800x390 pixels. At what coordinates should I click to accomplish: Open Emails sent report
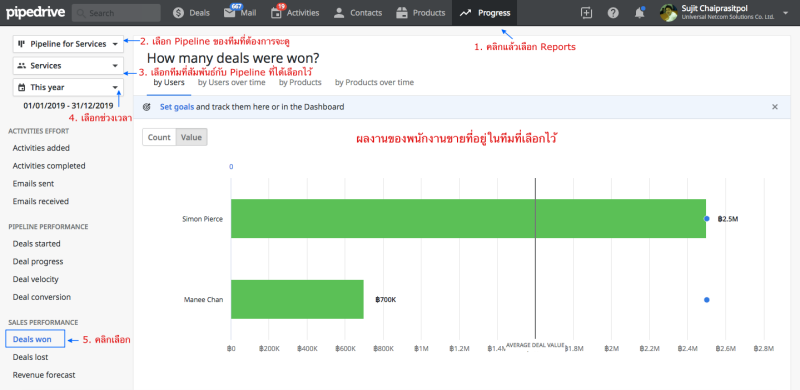pos(33,184)
